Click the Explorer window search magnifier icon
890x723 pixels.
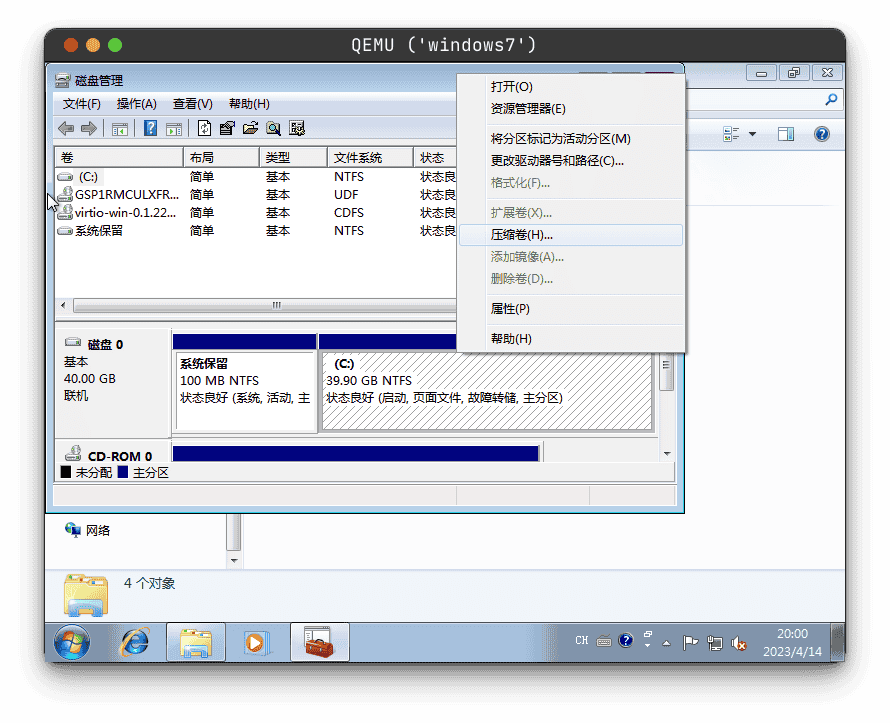832,100
